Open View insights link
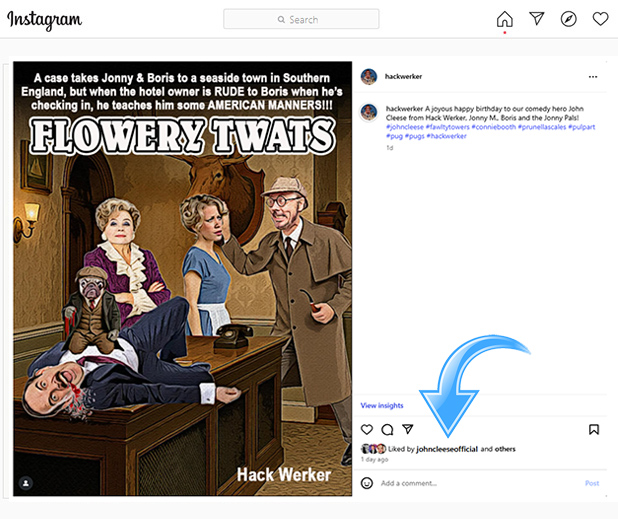The image size is (618, 519). (x=382, y=405)
